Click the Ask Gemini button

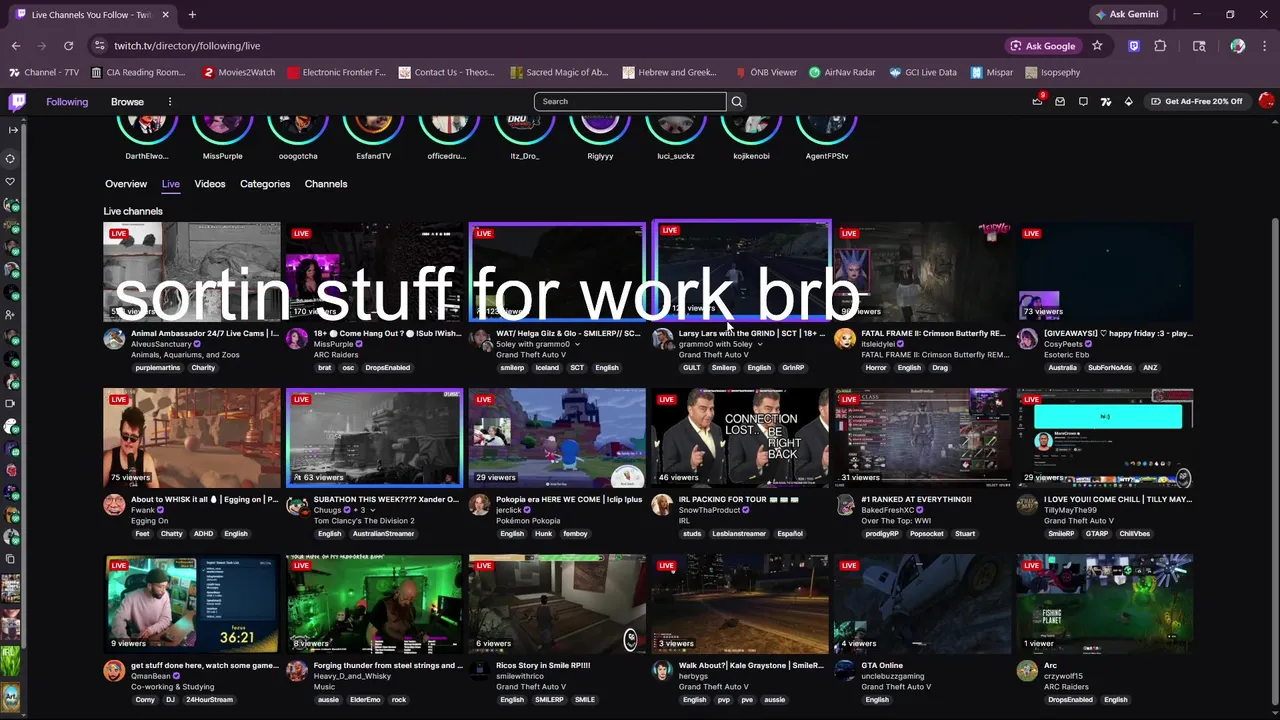click(x=1127, y=14)
